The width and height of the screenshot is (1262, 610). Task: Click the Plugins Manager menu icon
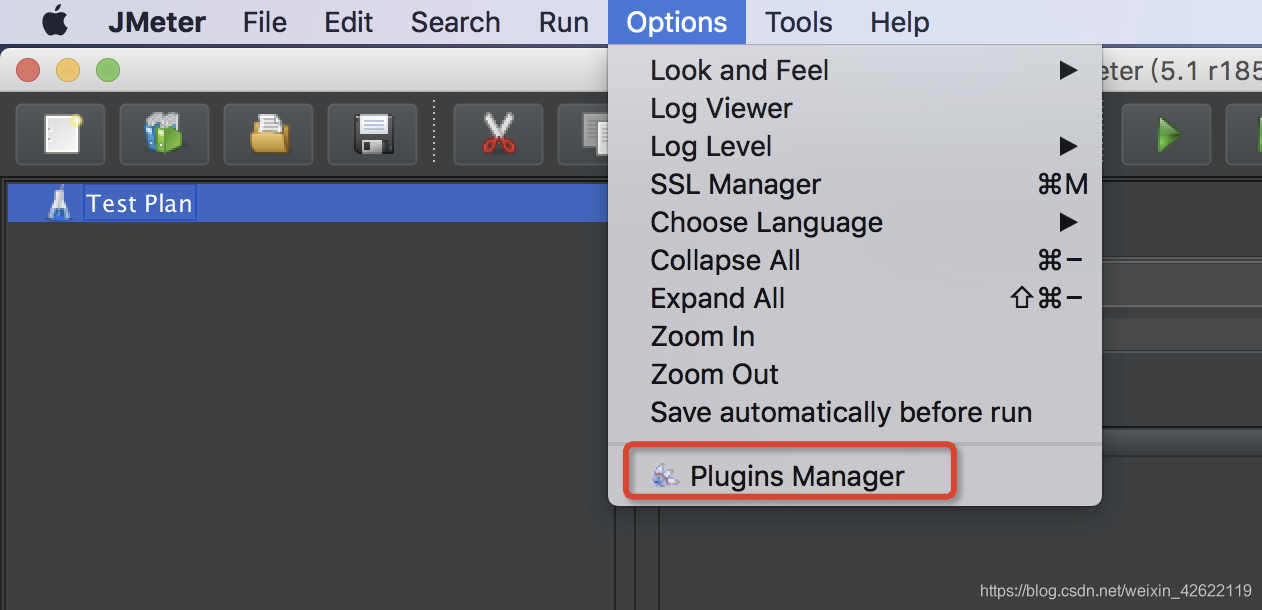coord(665,476)
